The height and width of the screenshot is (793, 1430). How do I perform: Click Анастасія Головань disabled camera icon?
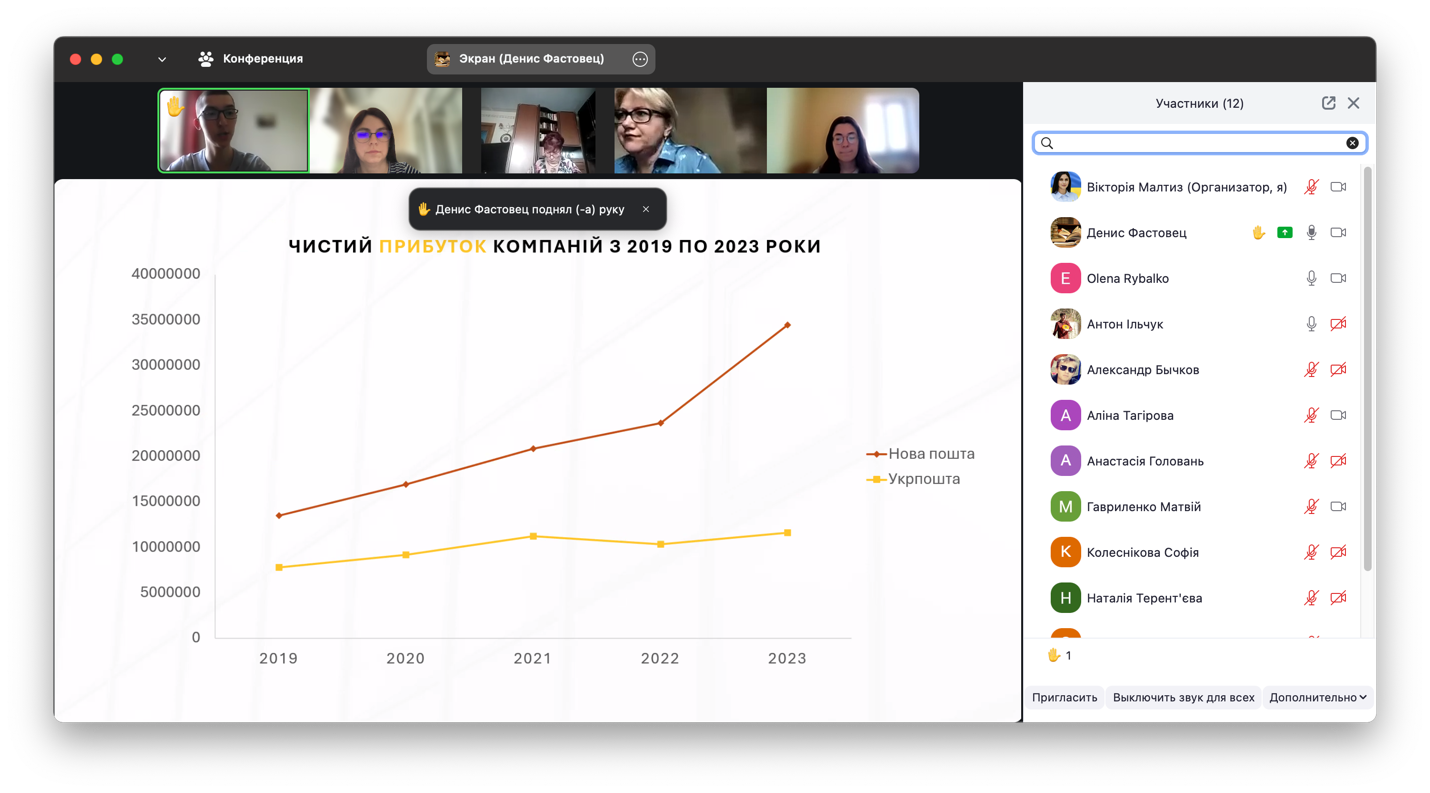(1338, 461)
